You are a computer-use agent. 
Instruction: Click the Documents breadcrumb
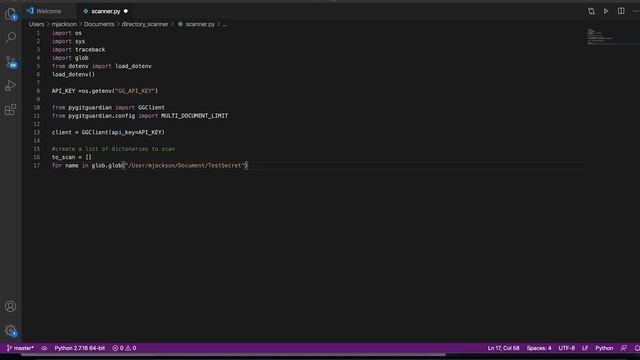[99, 24]
